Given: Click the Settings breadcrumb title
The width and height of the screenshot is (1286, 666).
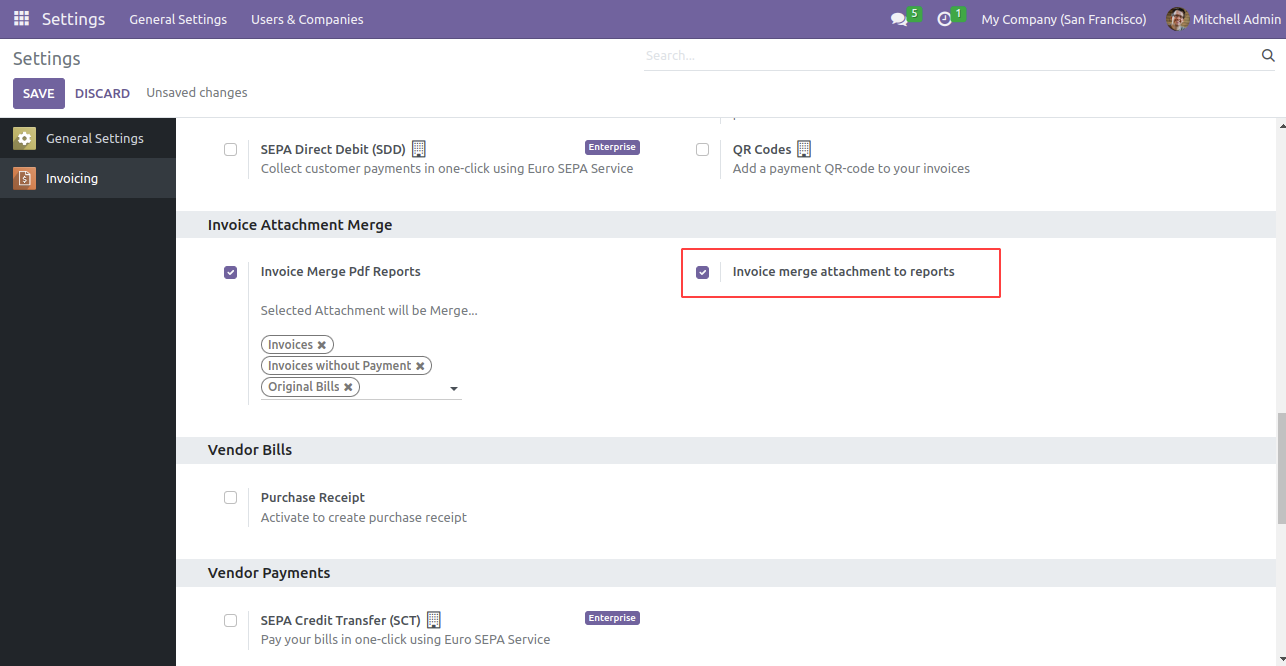Looking at the screenshot, I should pyautogui.click(x=47, y=59).
